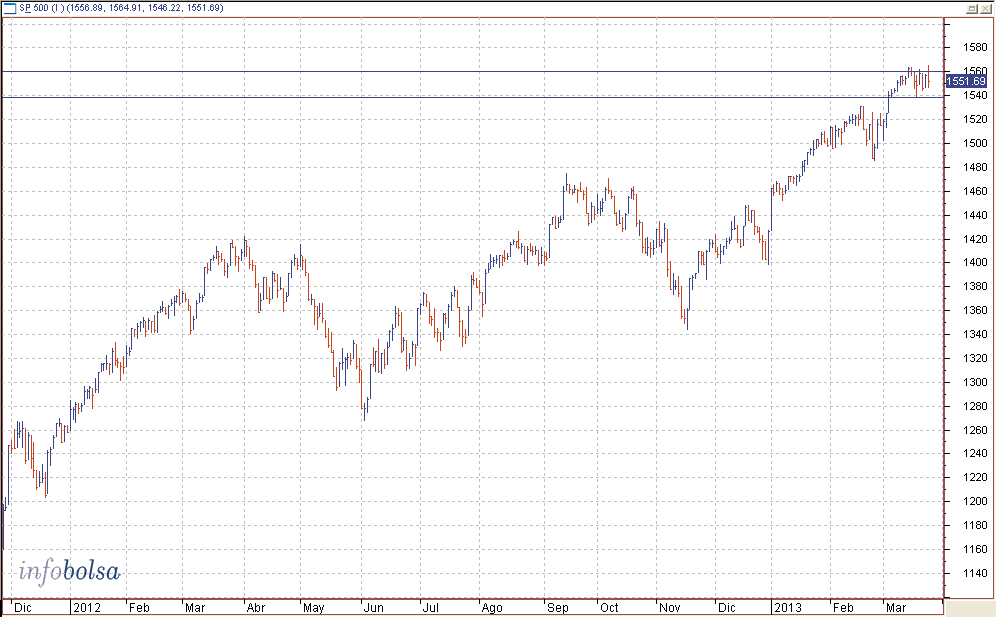Click the leftmost Dic label on time axis

pos(20,607)
